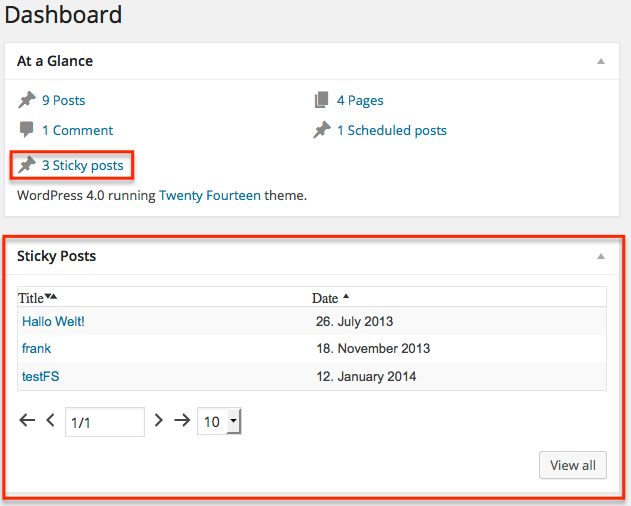Go to previous page using chevron
631x506 pixels.
[x=50, y=421]
